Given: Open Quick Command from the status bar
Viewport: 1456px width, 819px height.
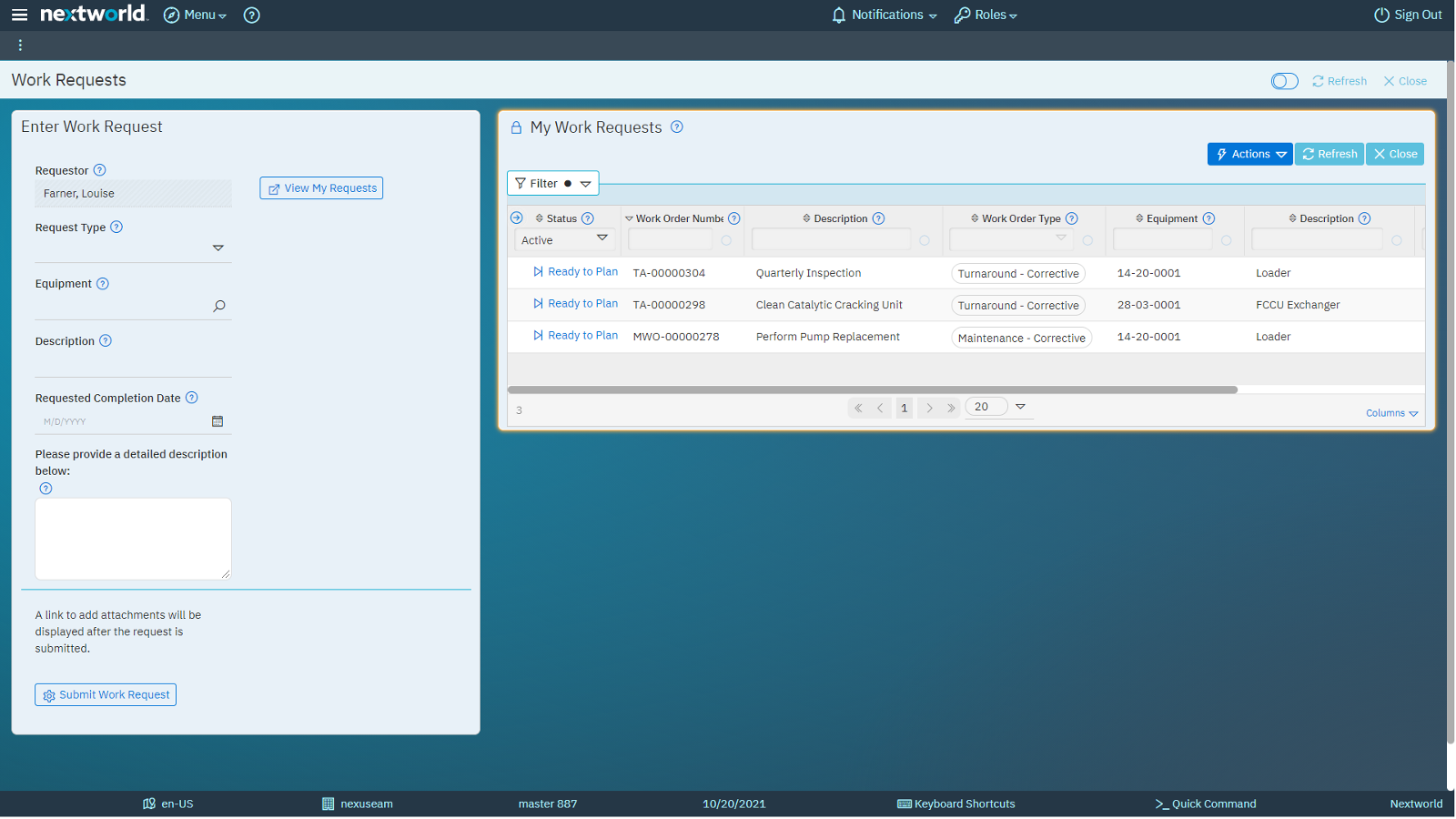Looking at the screenshot, I should pos(1205,804).
